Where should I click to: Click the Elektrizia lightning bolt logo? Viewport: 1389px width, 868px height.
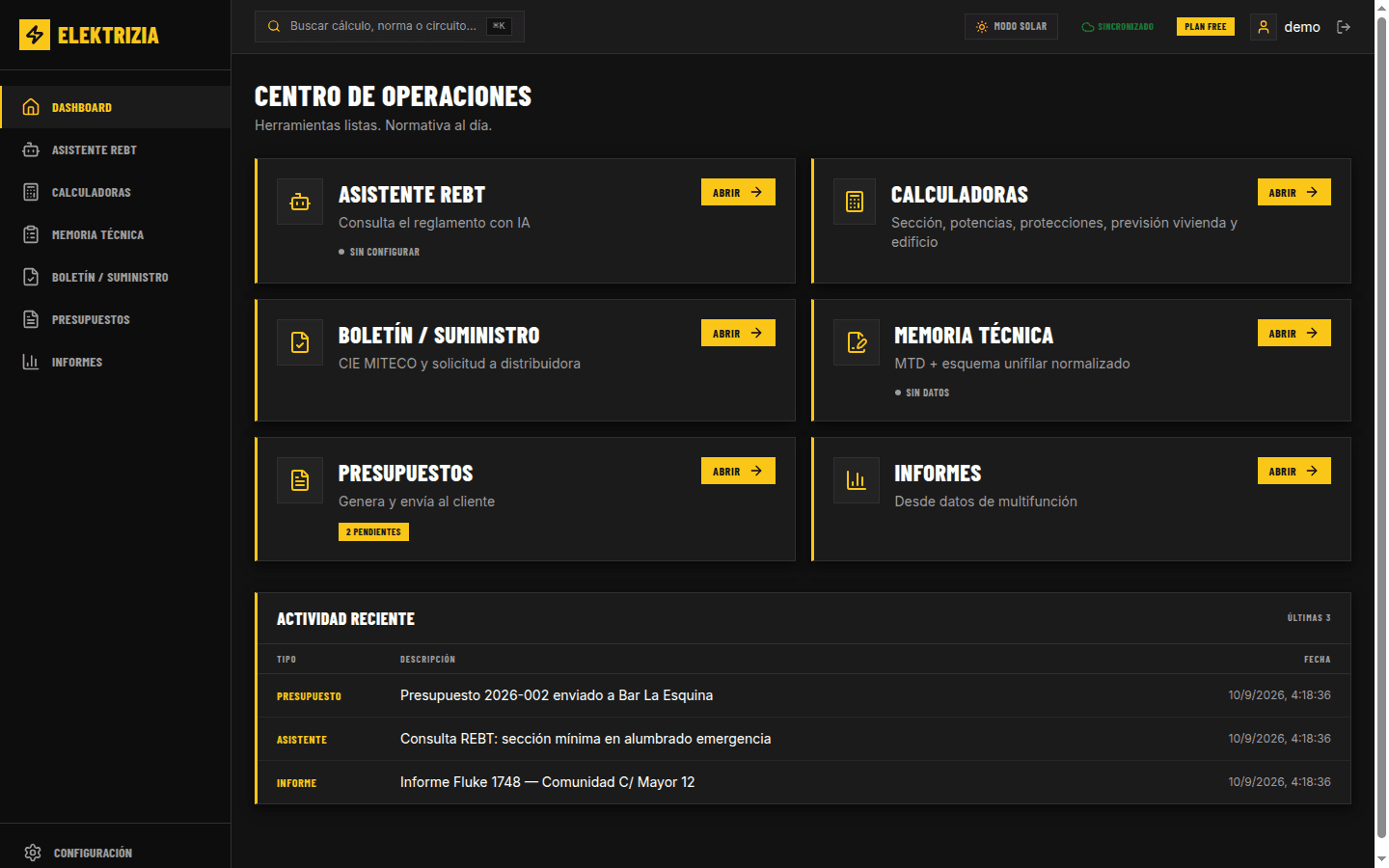(35, 35)
